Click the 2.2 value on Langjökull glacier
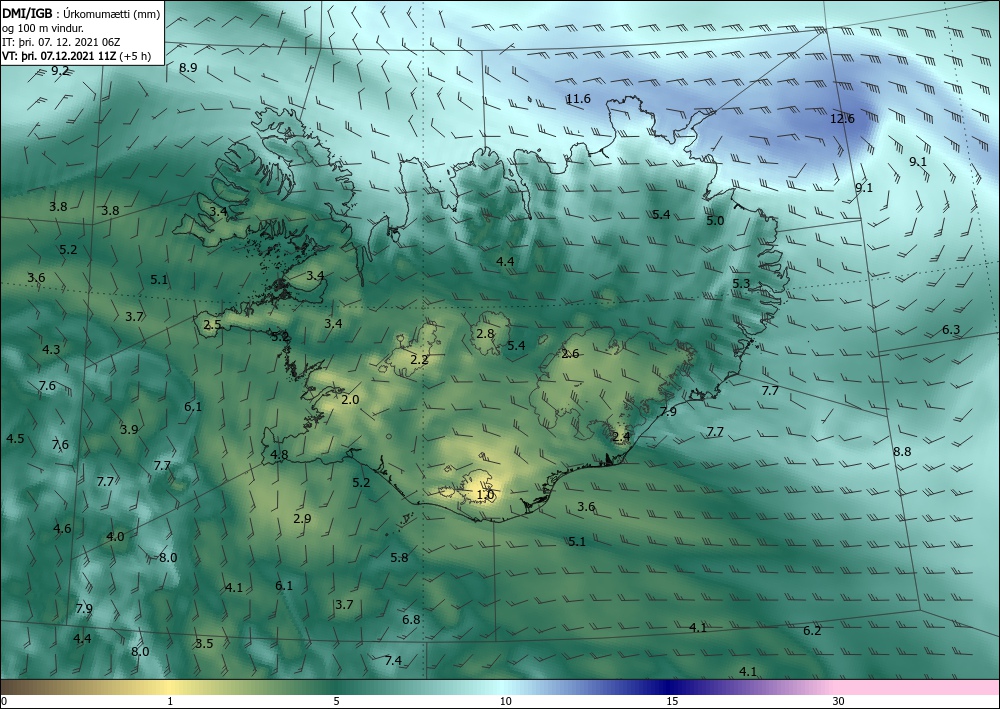The width and height of the screenshot is (1000, 709). (x=419, y=360)
